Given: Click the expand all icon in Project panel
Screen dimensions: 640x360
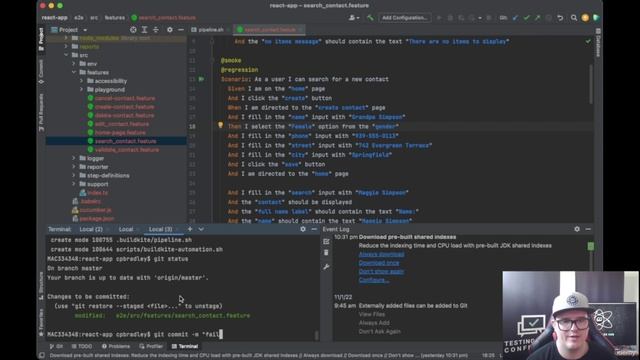Looking at the screenshot, I should tap(144, 30).
